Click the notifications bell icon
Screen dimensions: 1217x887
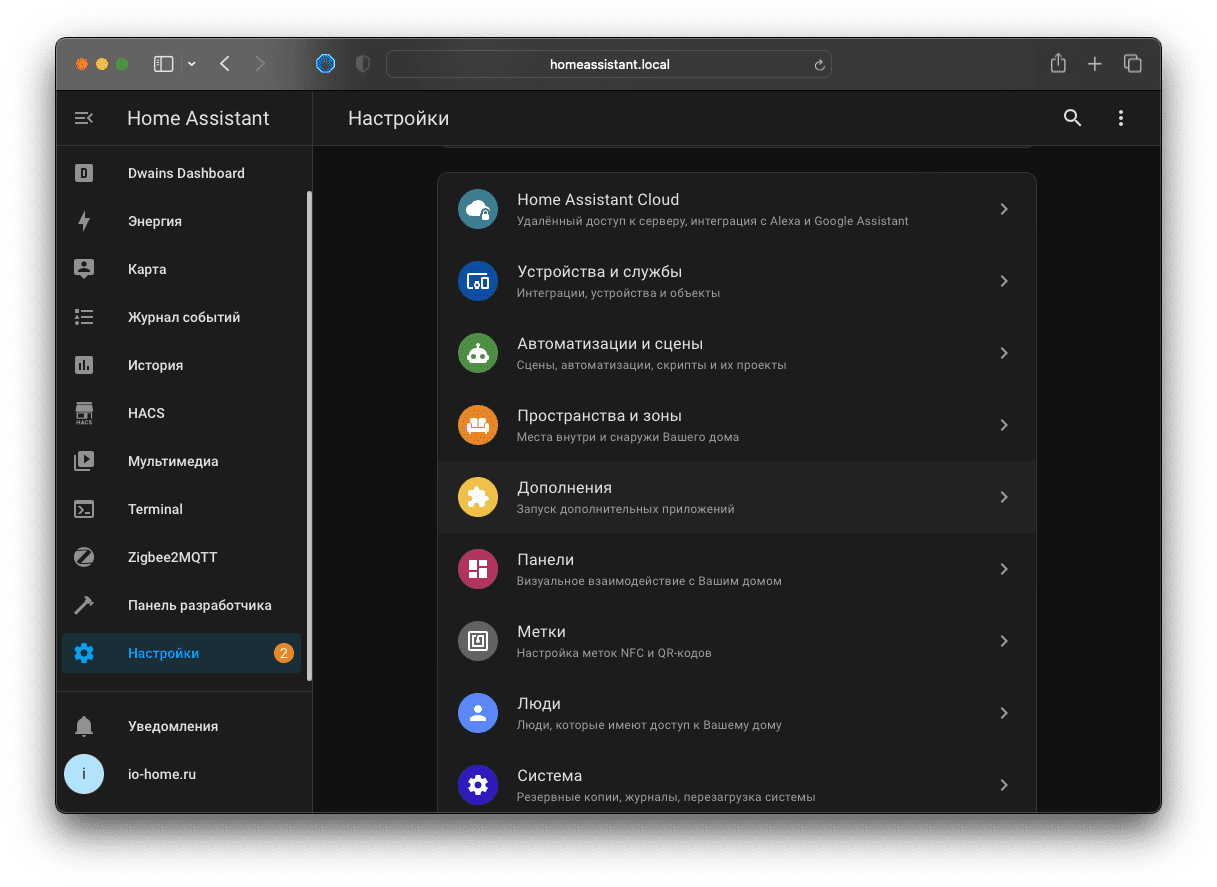[x=84, y=726]
